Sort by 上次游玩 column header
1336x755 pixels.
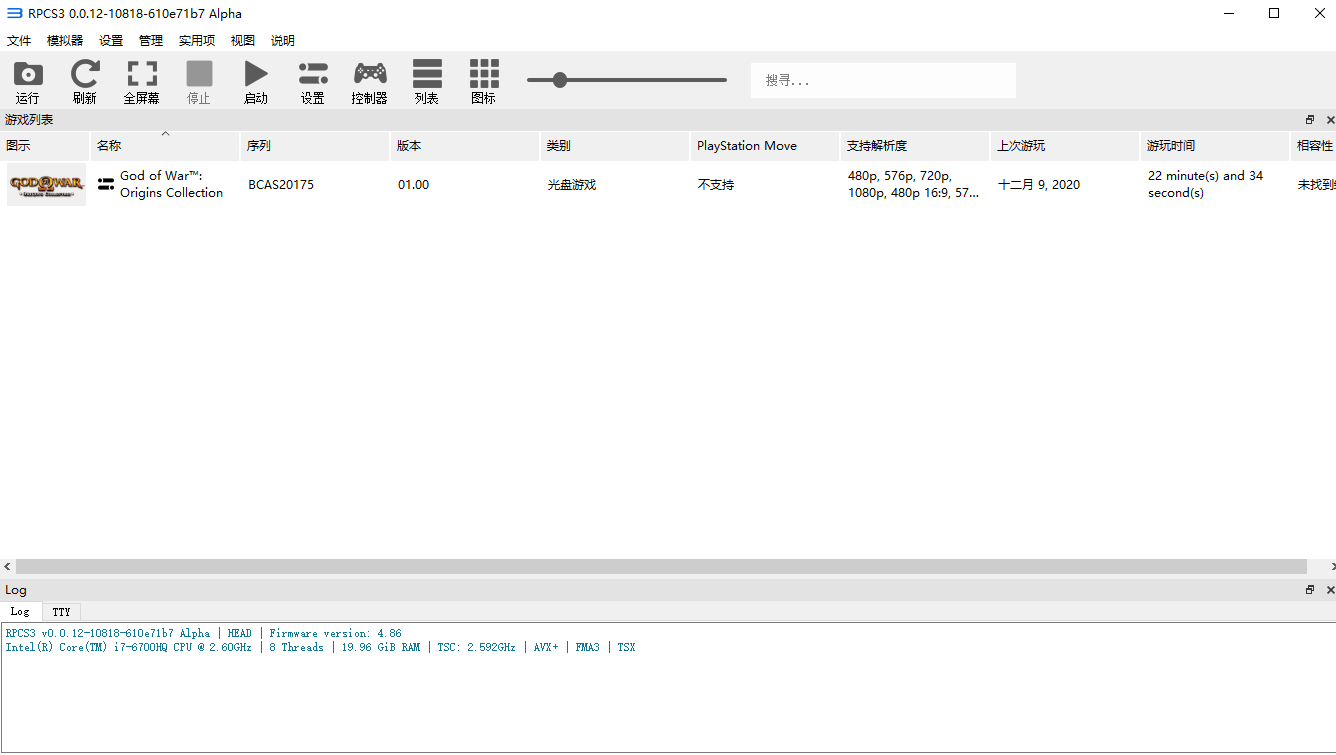coord(1064,146)
